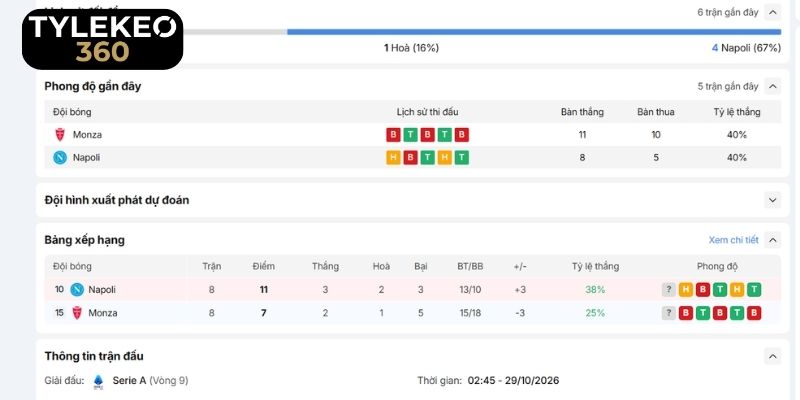
Task: Collapse the Bảng xếp hạng section
Action: pos(773,240)
